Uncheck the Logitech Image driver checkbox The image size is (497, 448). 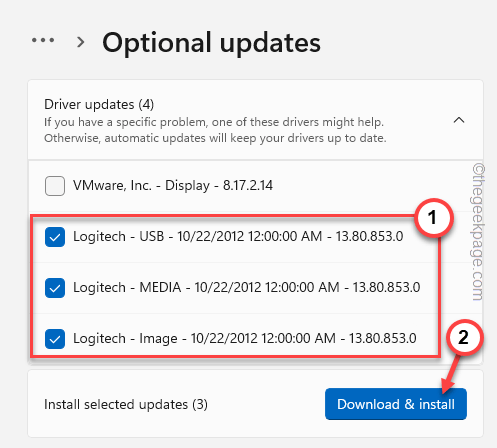click(55, 339)
